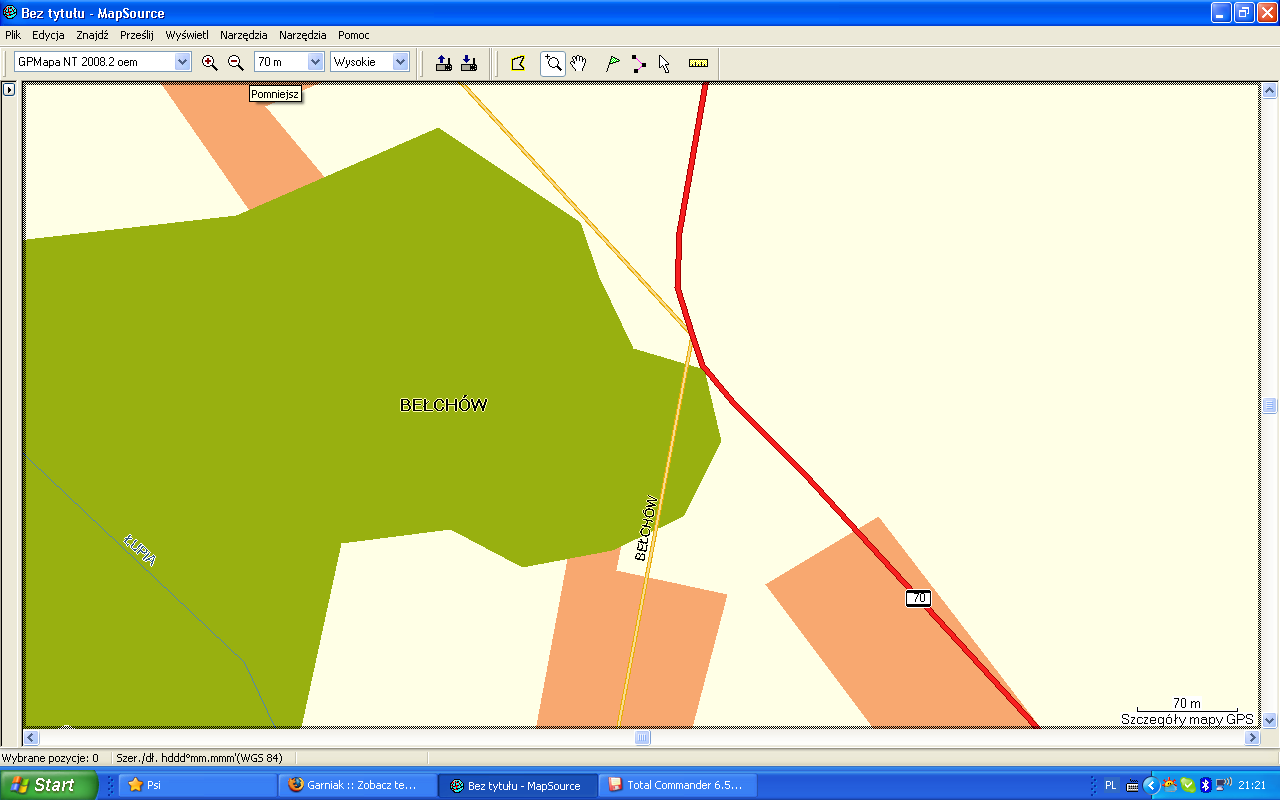
Task: Select the Map tool icon
Action: pyautogui.click(x=518, y=63)
